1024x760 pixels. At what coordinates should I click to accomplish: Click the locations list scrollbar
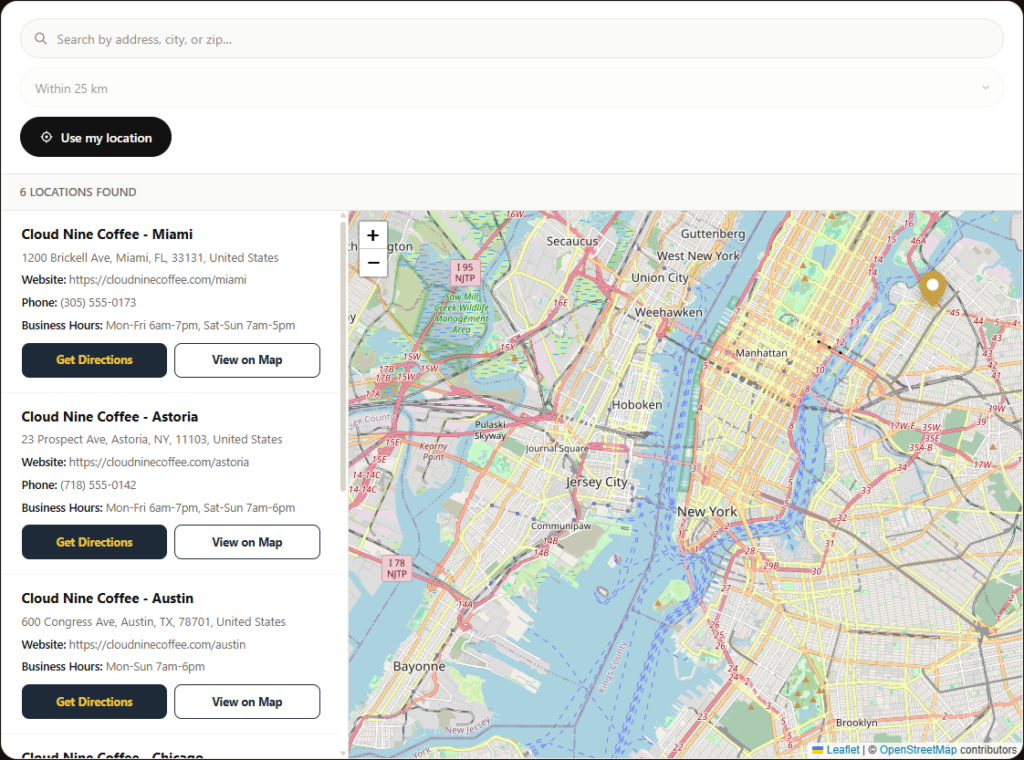[x=344, y=357]
